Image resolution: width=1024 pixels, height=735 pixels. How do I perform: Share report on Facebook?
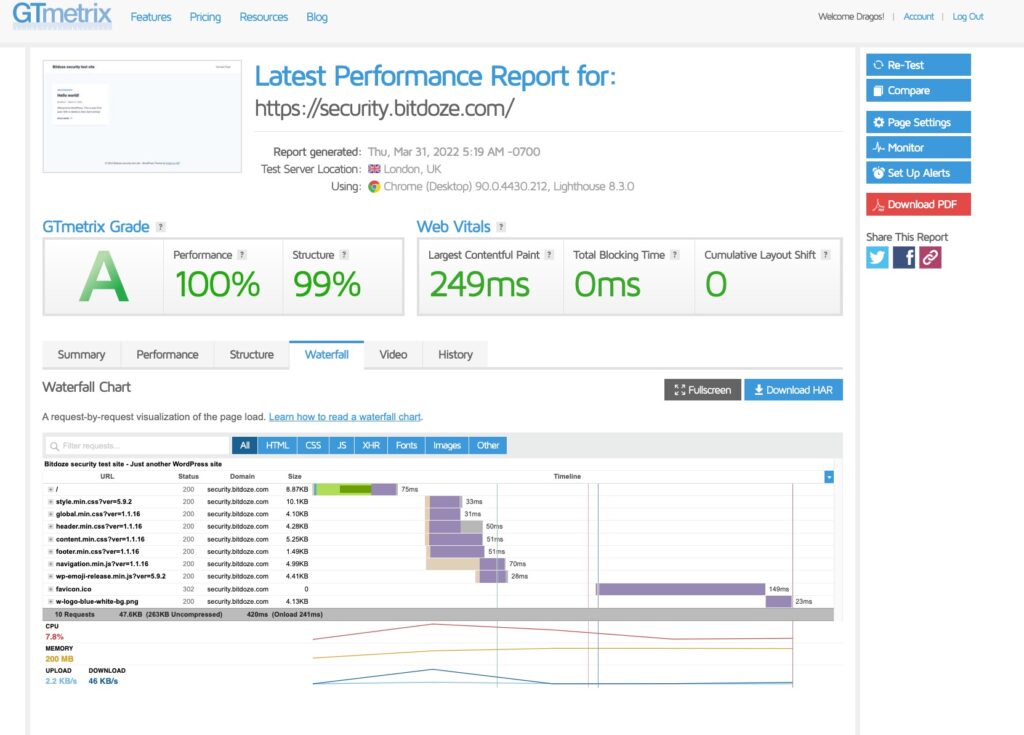[904, 257]
